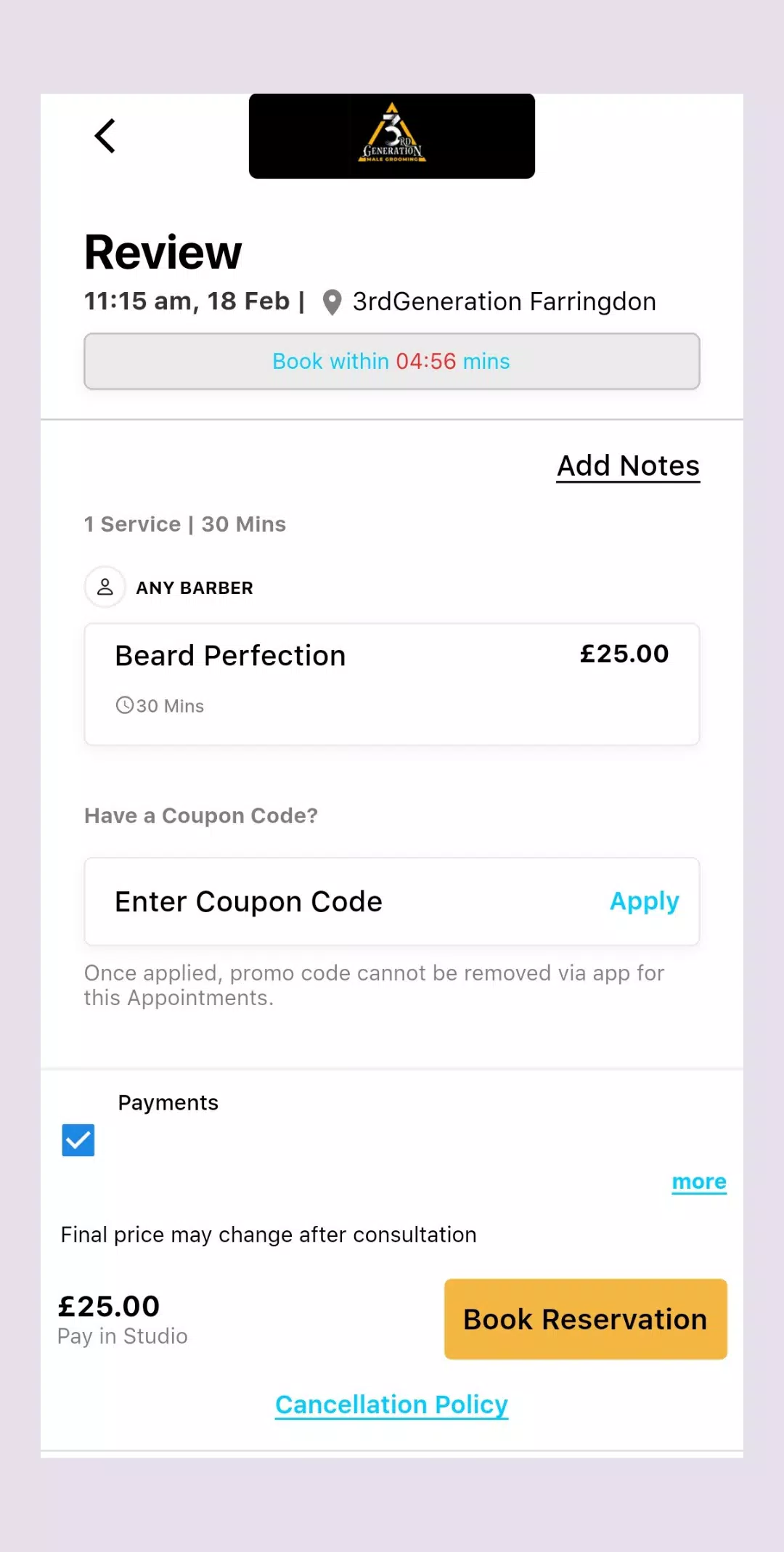The height and width of the screenshot is (1552, 784).
Task: Tap the 11:15 am, 18 Feb appointment time
Action: pyautogui.click(x=187, y=301)
